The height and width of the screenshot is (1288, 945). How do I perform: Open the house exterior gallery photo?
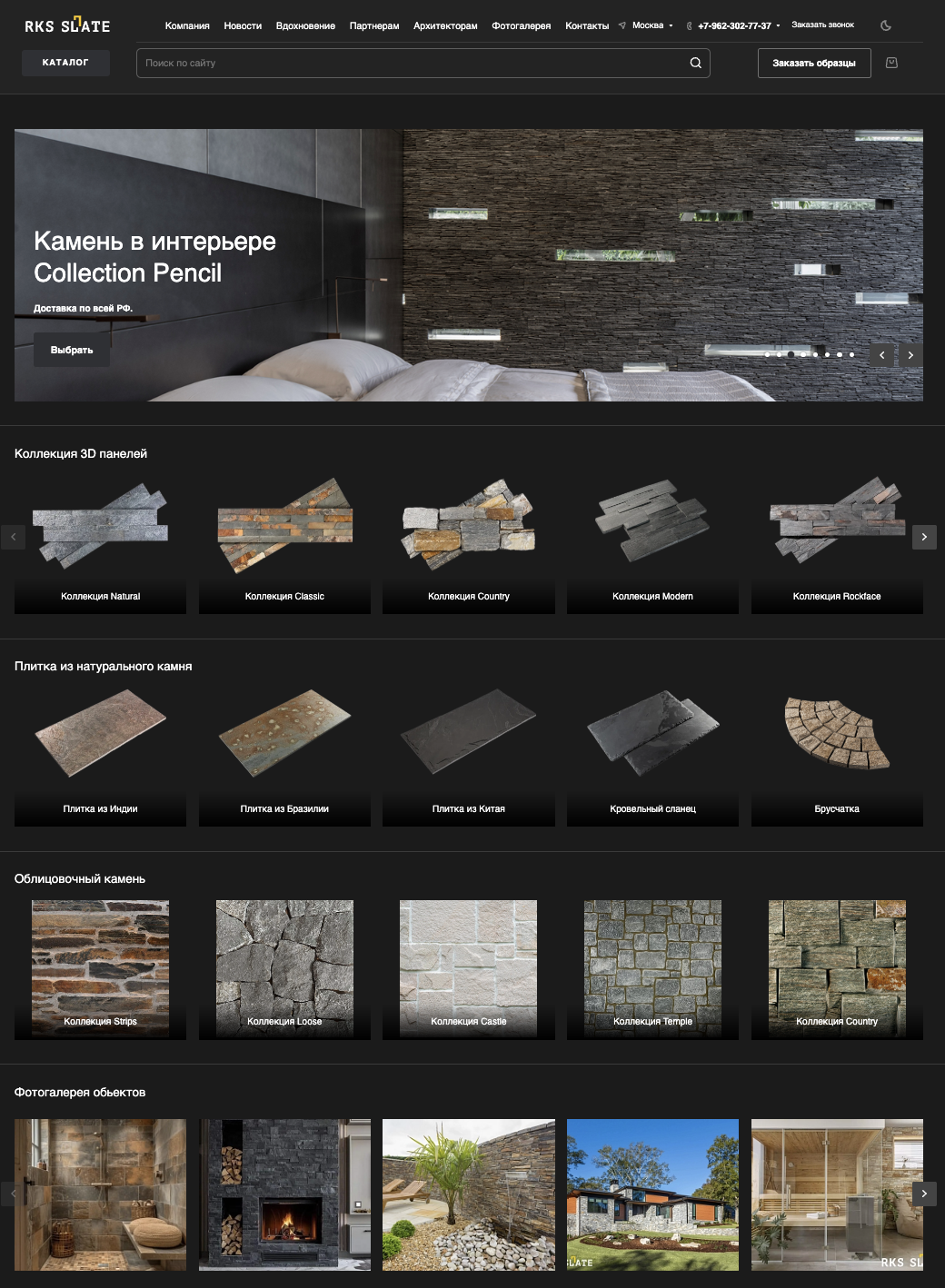pyautogui.click(x=652, y=1194)
